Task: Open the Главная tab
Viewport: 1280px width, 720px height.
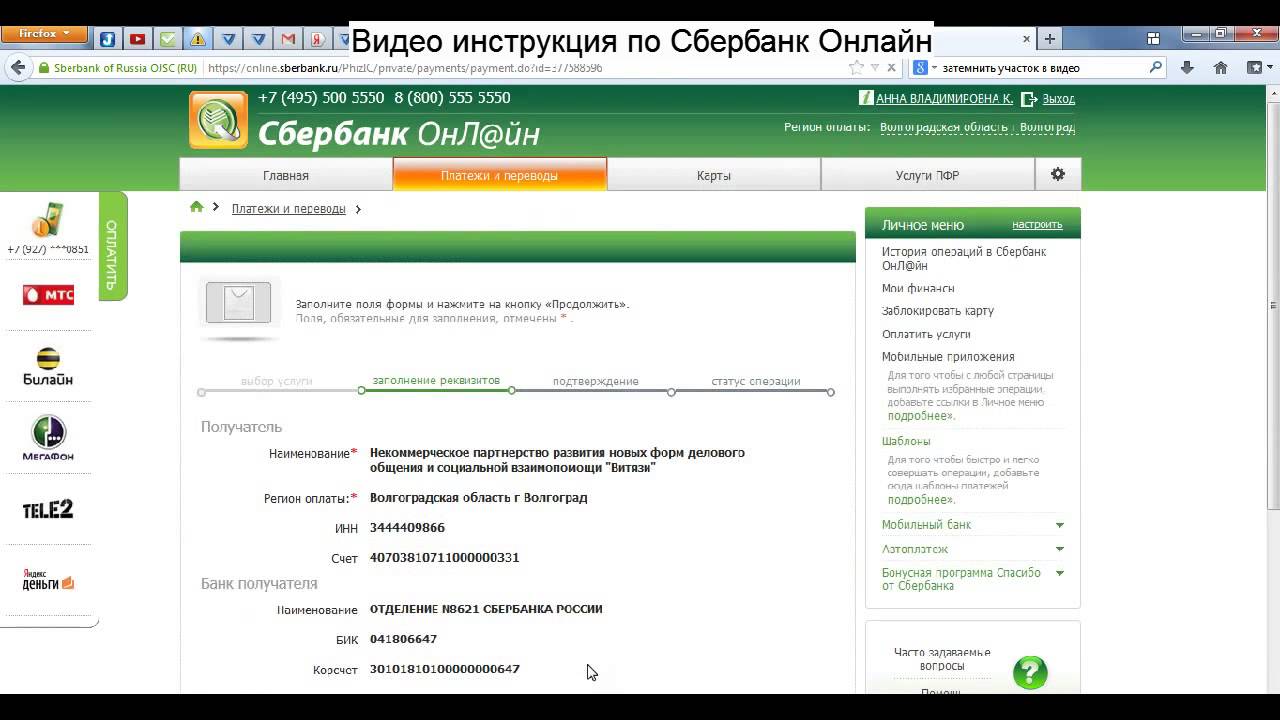Action: click(x=286, y=175)
